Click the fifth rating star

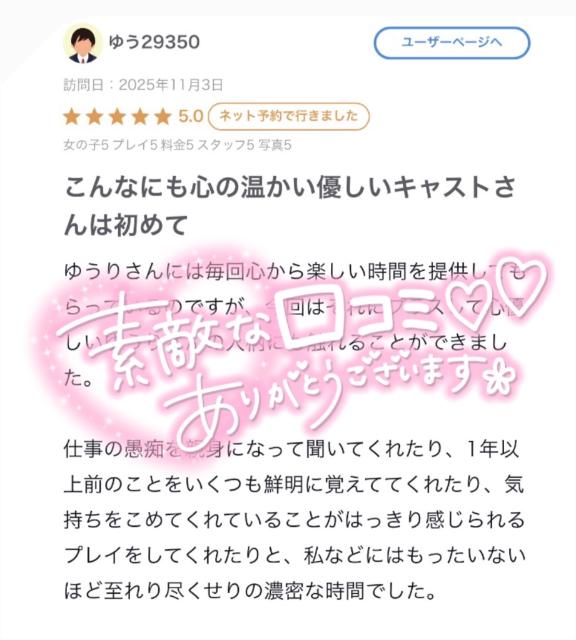click(x=162, y=117)
